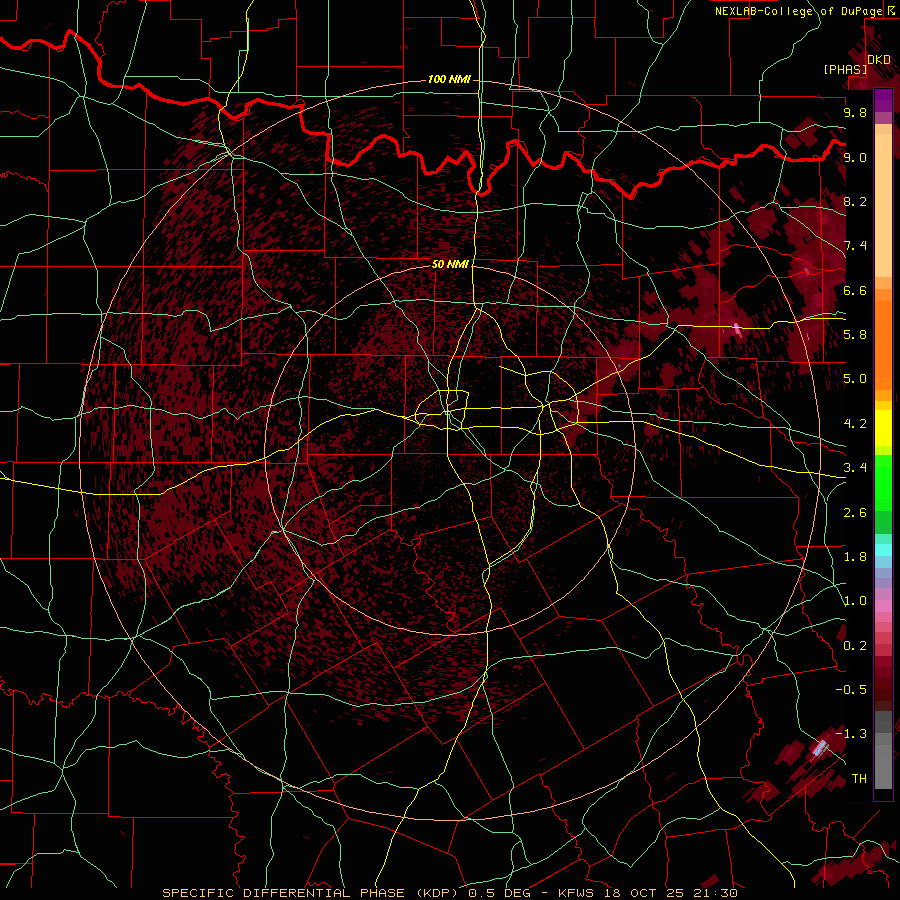
Task: Click the bright green segment of the color bar
Action: 883,482
